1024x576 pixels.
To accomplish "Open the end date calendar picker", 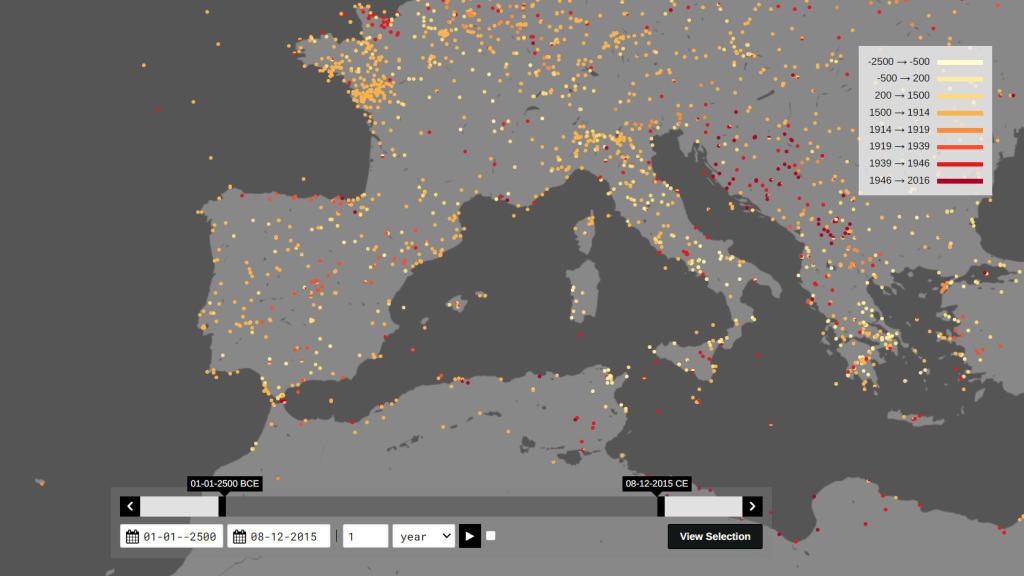I will (x=238, y=535).
